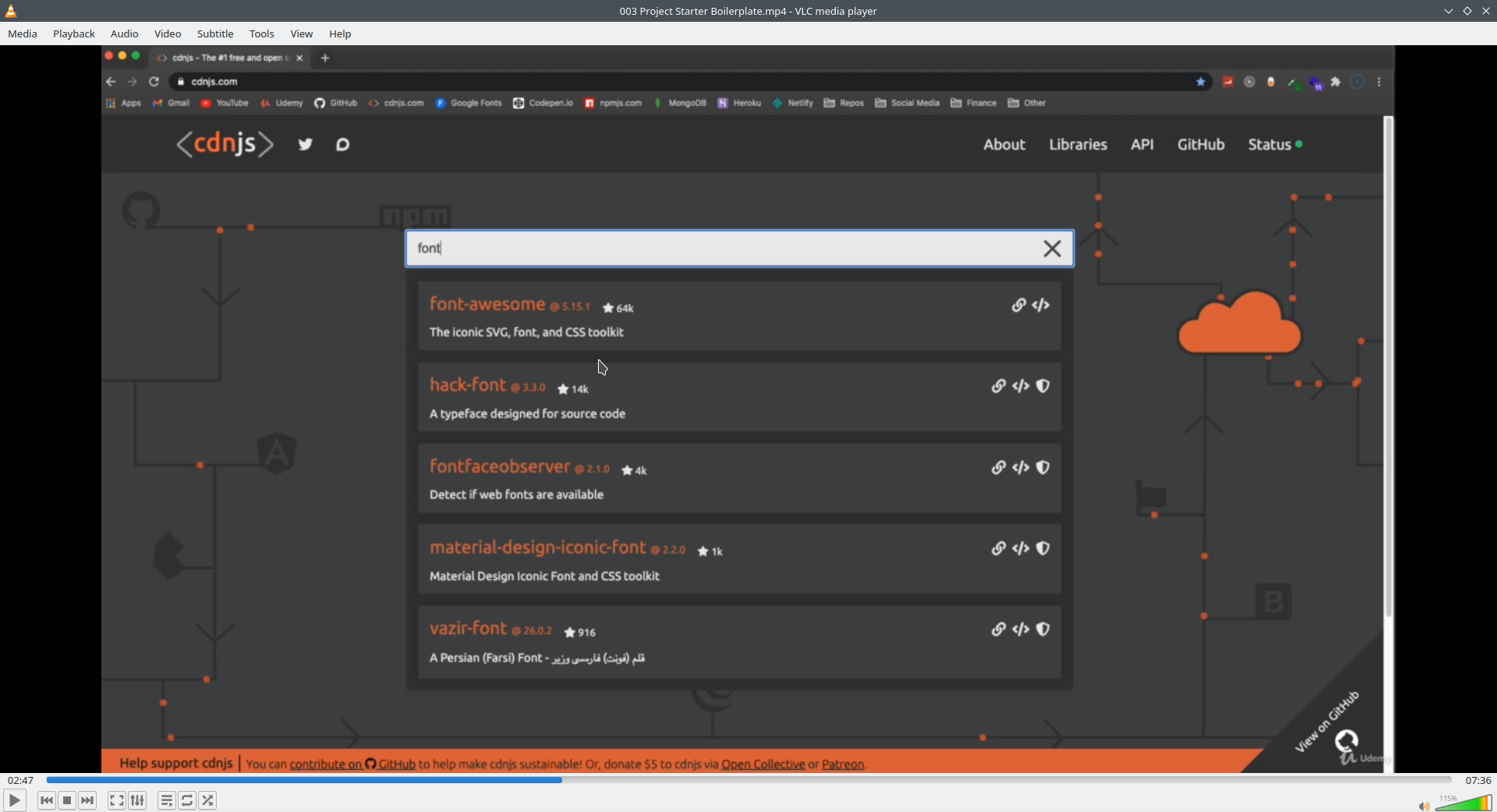Copy script tag icon for hack-font

(x=1021, y=387)
